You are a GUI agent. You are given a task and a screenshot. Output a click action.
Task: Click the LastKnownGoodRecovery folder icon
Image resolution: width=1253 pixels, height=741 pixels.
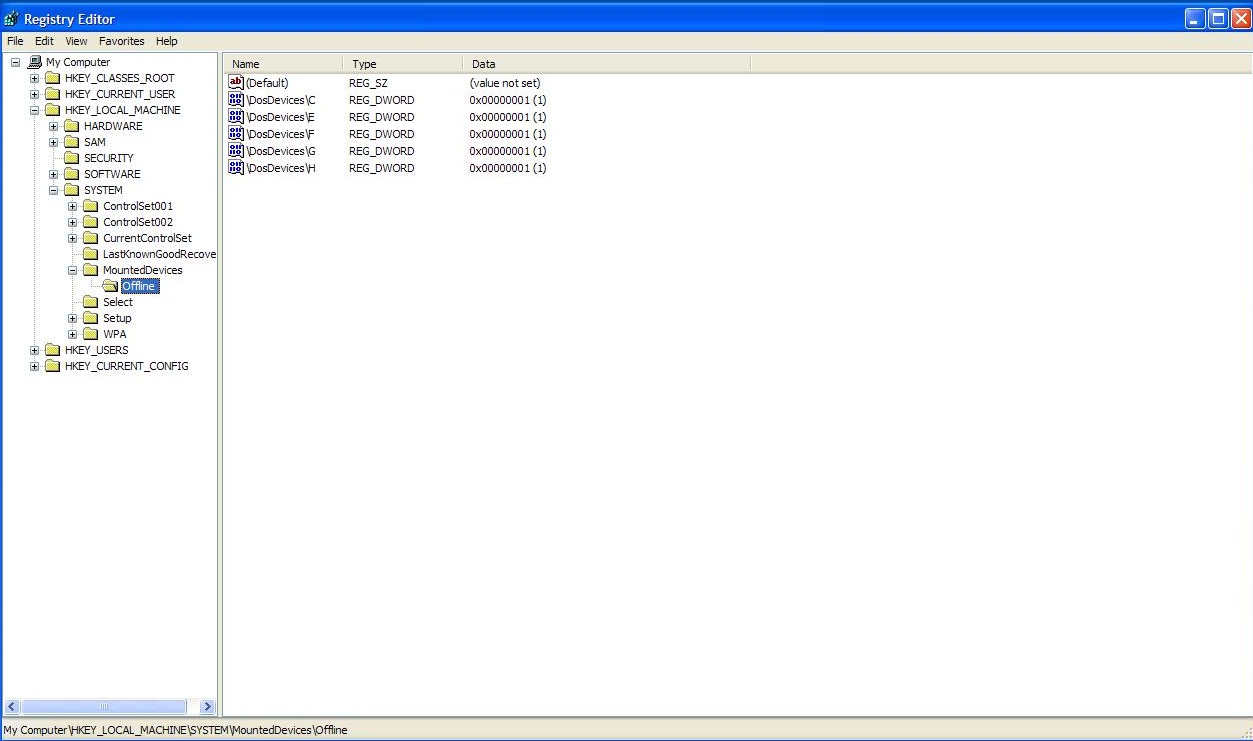point(90,254)
